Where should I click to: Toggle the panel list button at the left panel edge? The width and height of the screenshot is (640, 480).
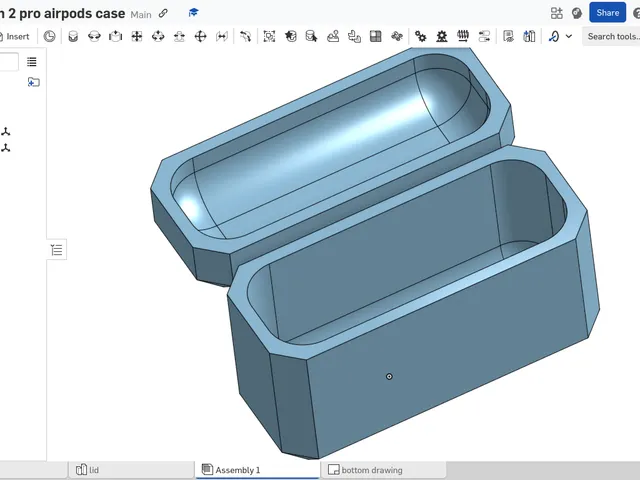click(x=56, y=249)
